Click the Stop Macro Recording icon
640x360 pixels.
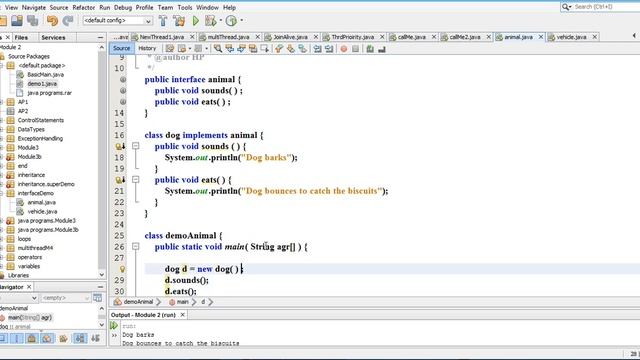(x=356, y=49)
